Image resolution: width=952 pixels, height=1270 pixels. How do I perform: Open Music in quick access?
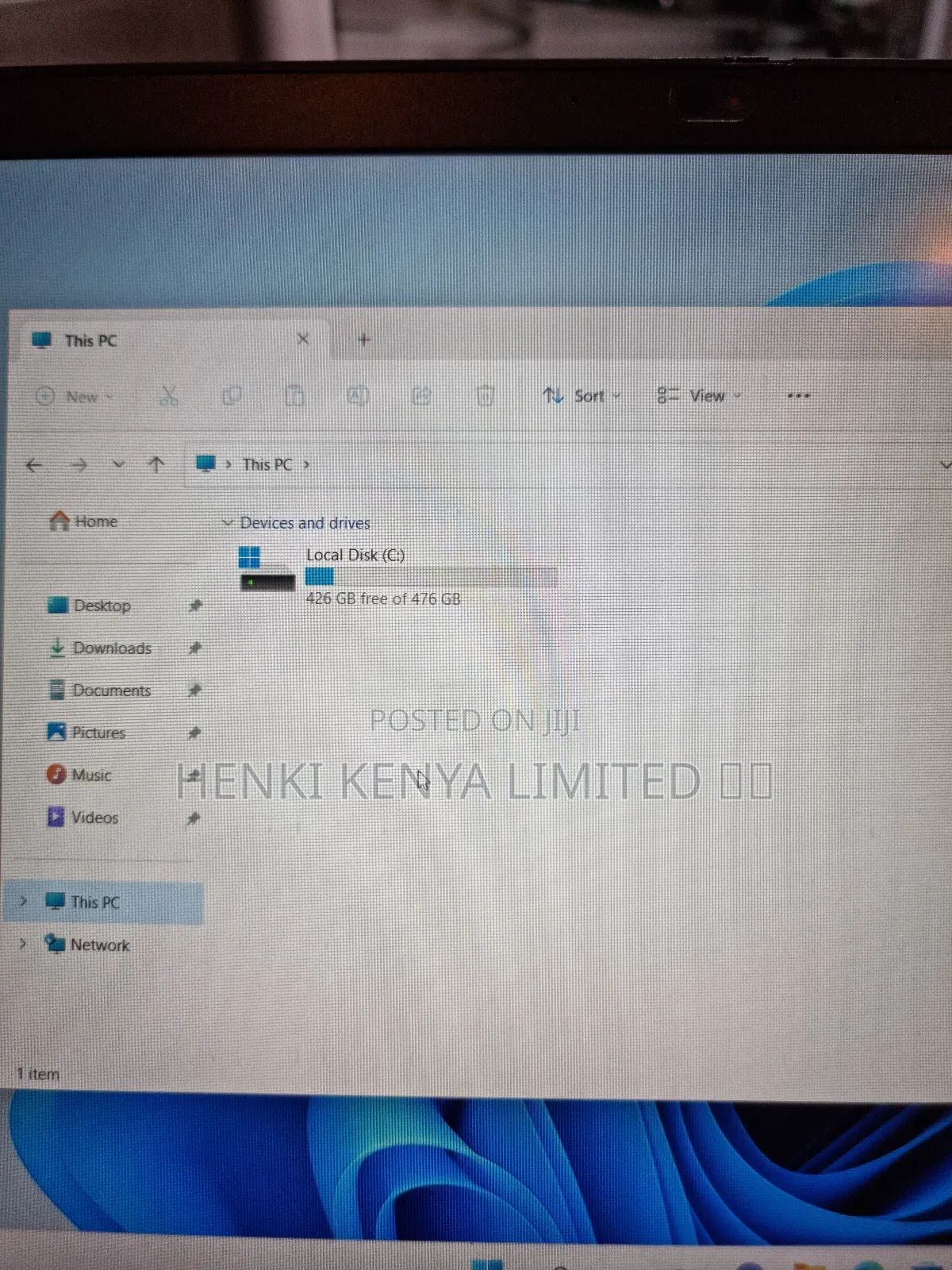79,775
